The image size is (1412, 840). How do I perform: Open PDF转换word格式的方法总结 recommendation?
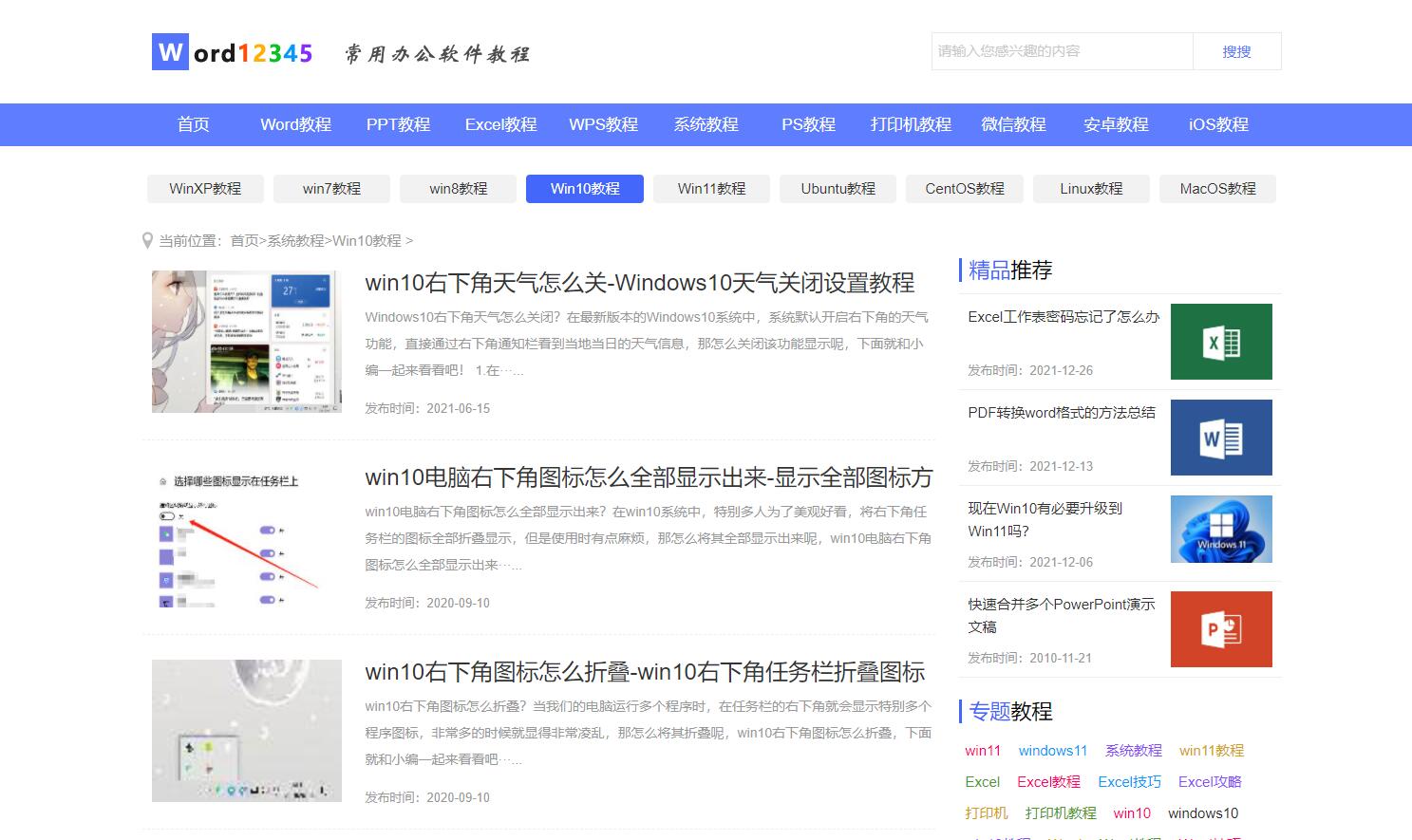1062,413
